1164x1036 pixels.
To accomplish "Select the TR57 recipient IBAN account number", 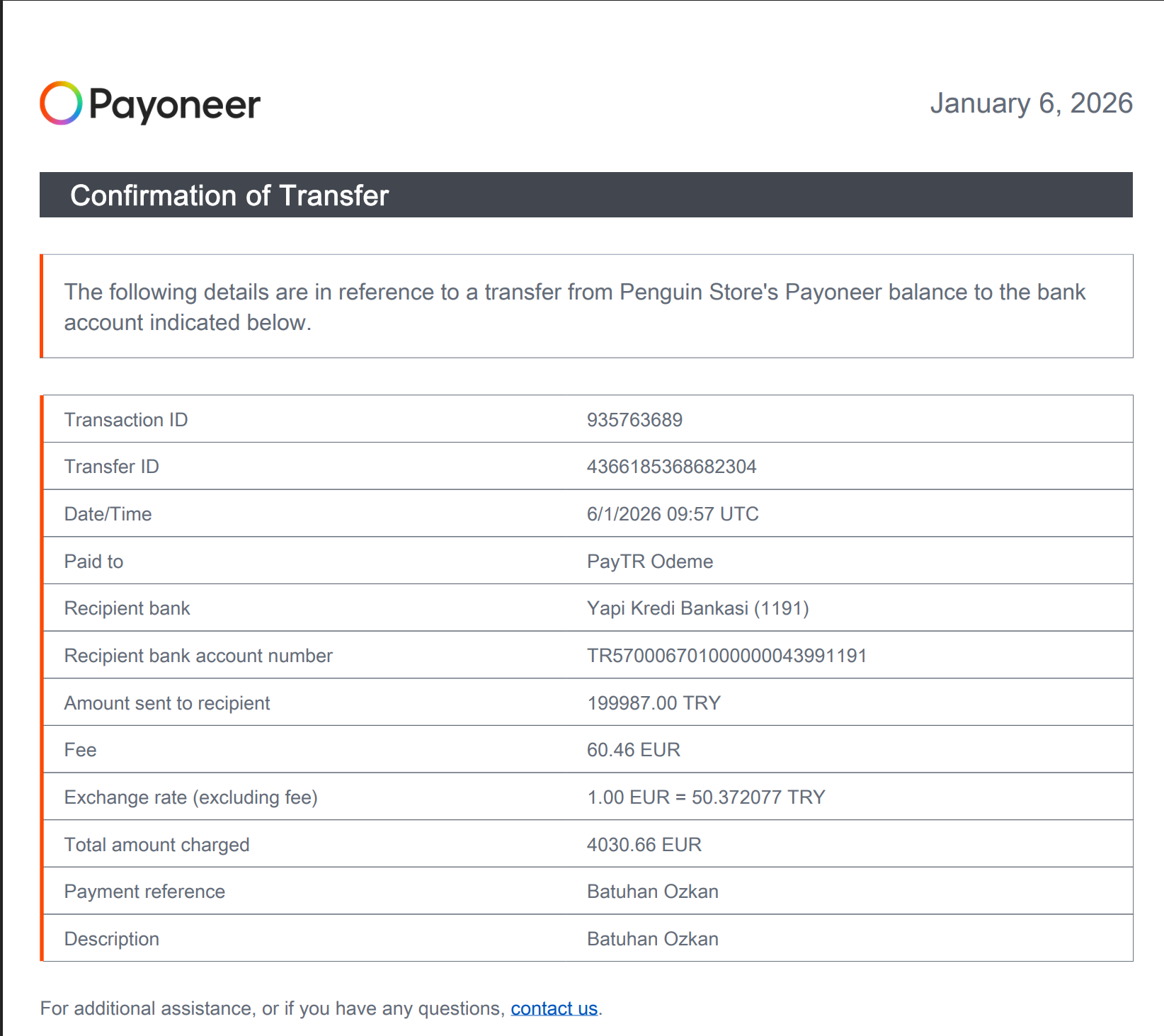I will (x=726, y=656).
